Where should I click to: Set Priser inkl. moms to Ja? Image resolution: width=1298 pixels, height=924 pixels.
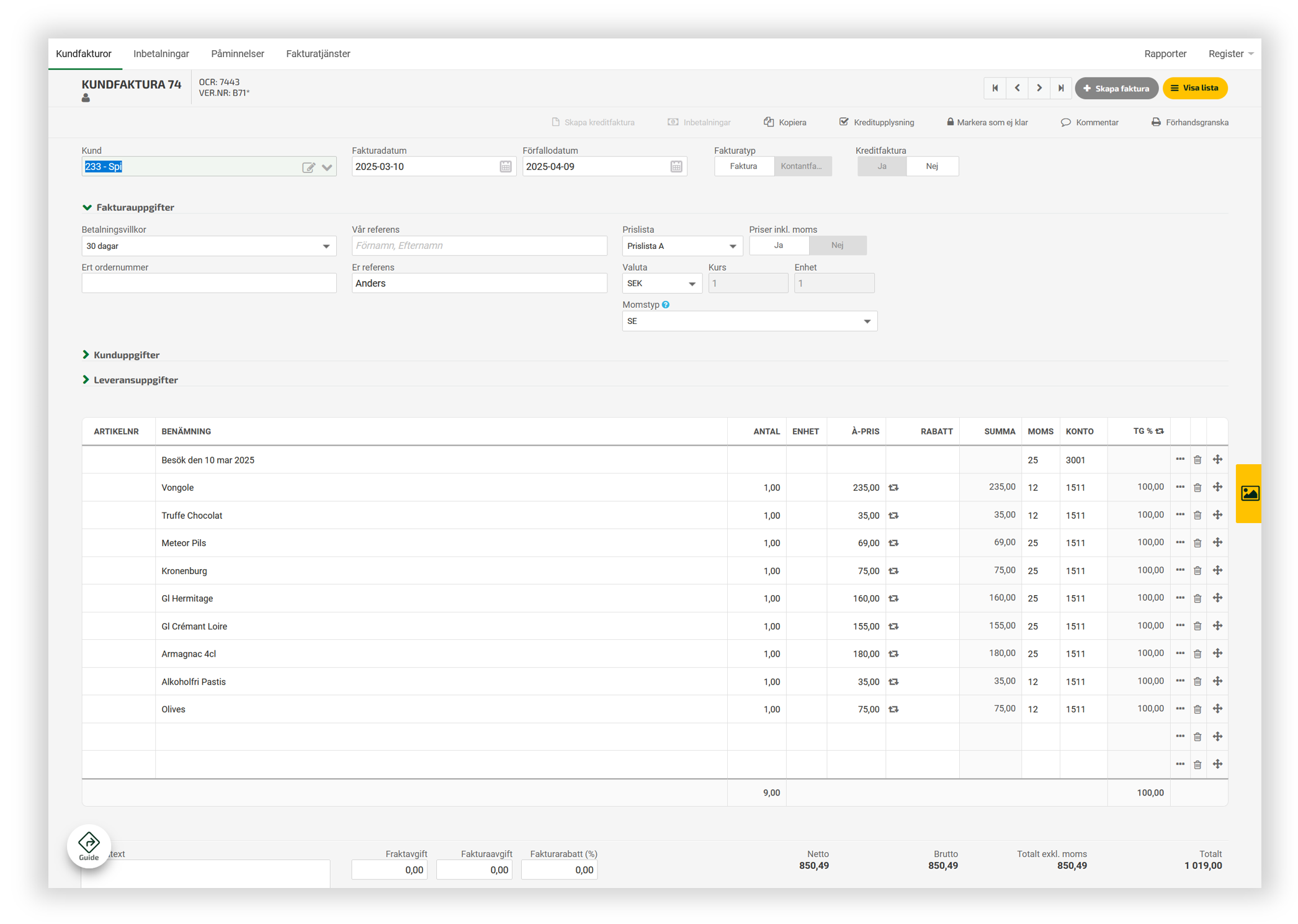[x=778, y=245]
